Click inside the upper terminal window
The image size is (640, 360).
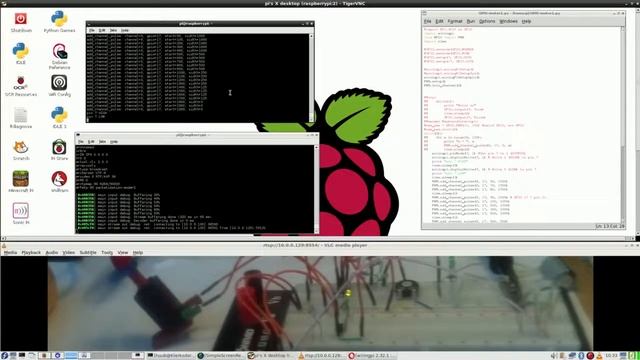(198, 78)
